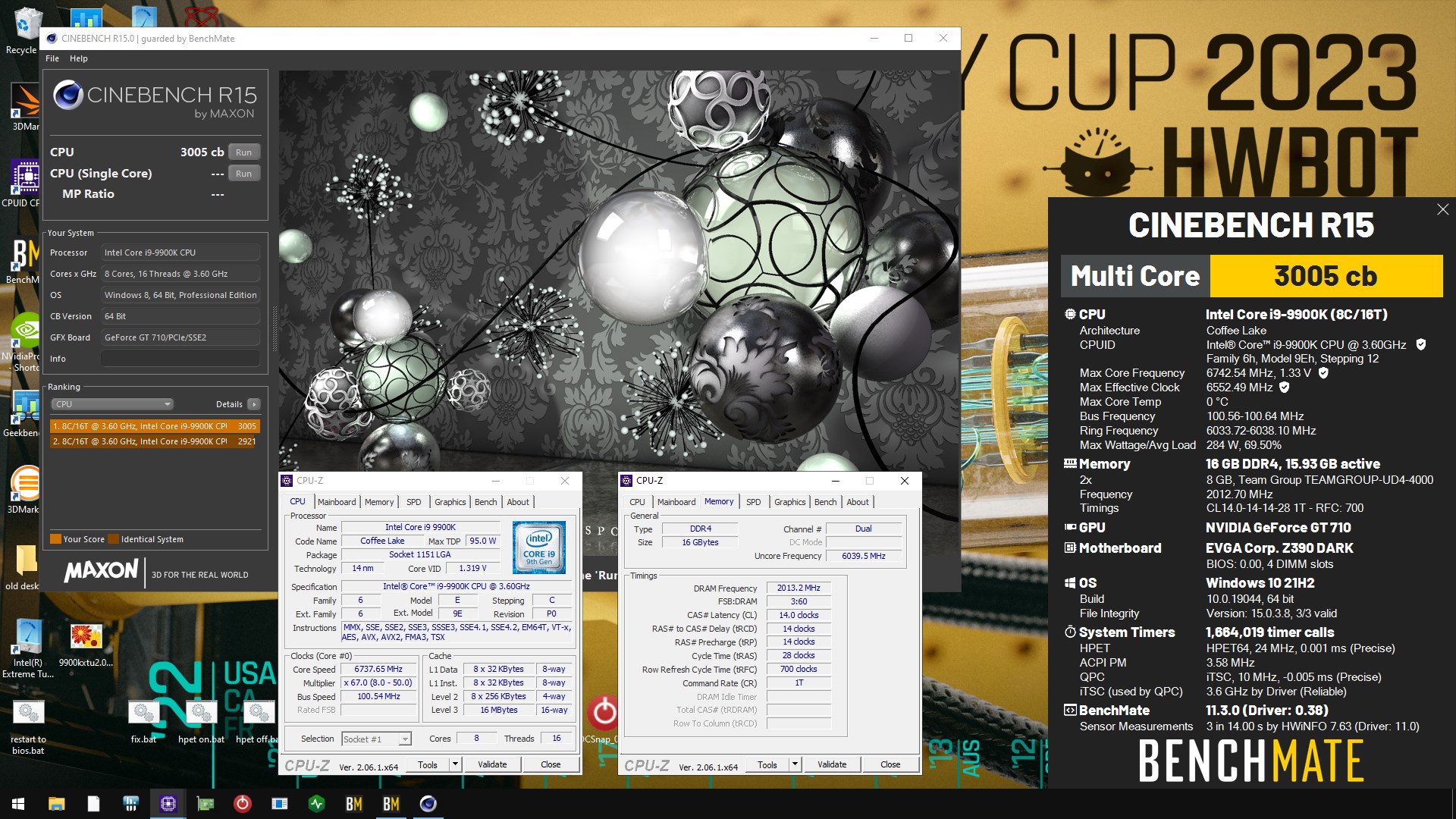The width and height of the screenshot is (1456, 819).
Task: Click the Core Speed 6737.65 MHz value
Action: (x=378, y=669)
